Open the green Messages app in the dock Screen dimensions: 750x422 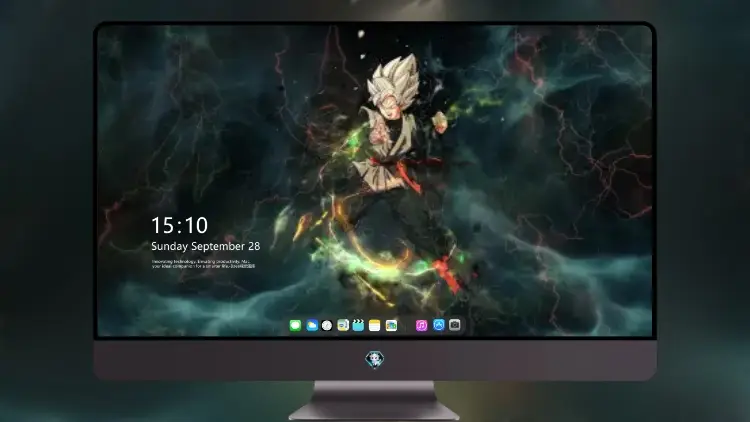tap(295, 325)
